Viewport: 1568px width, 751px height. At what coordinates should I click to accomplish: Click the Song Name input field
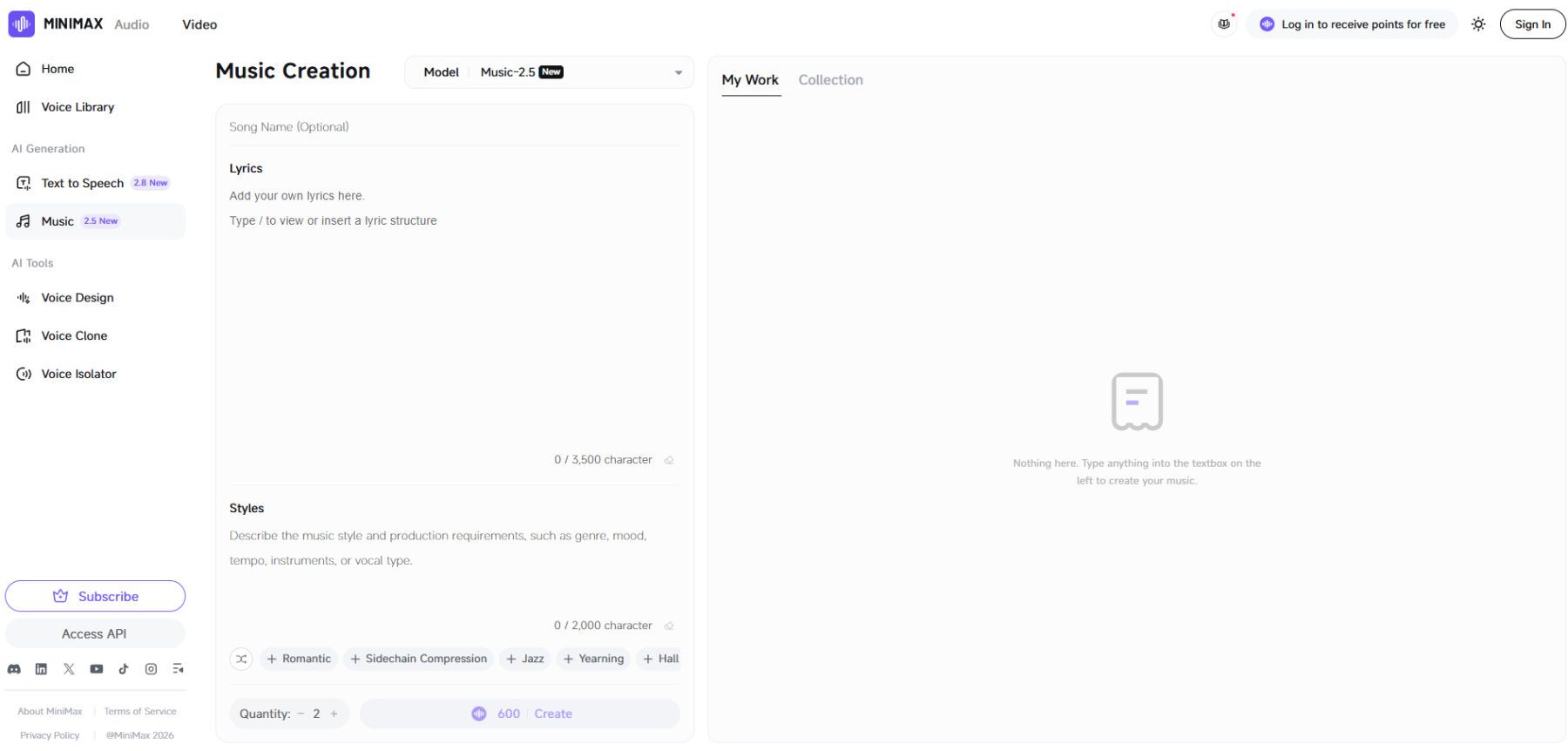point(453,127)
